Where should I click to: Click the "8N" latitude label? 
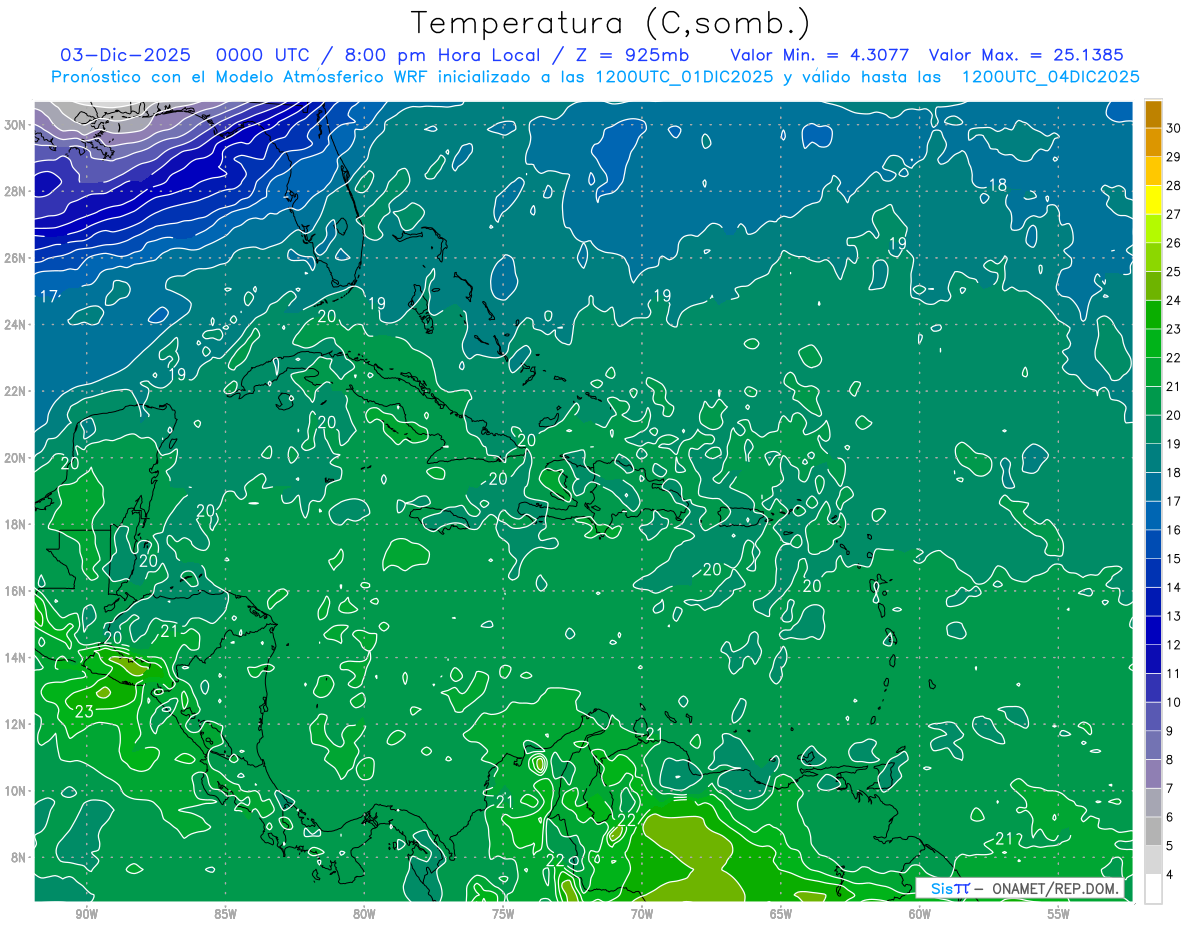(20, 858)
